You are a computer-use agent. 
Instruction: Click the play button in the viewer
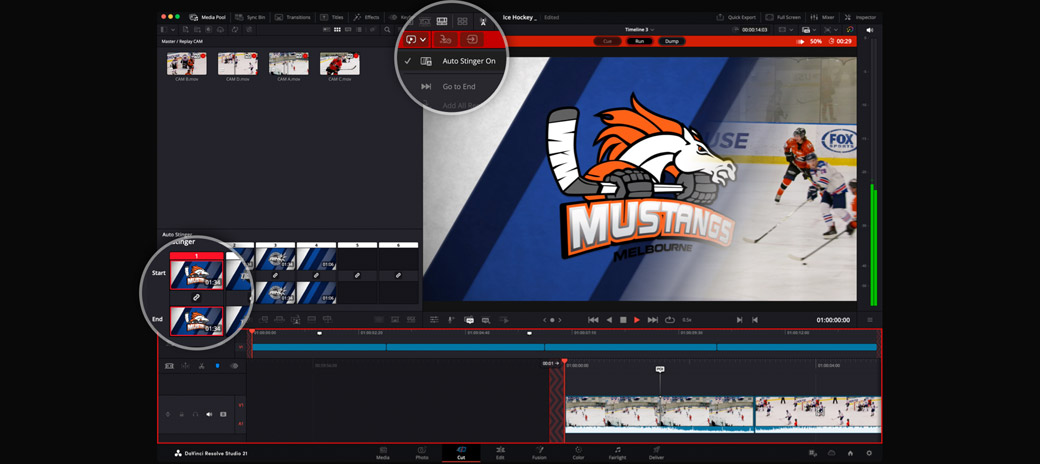(x=637, y=320)
